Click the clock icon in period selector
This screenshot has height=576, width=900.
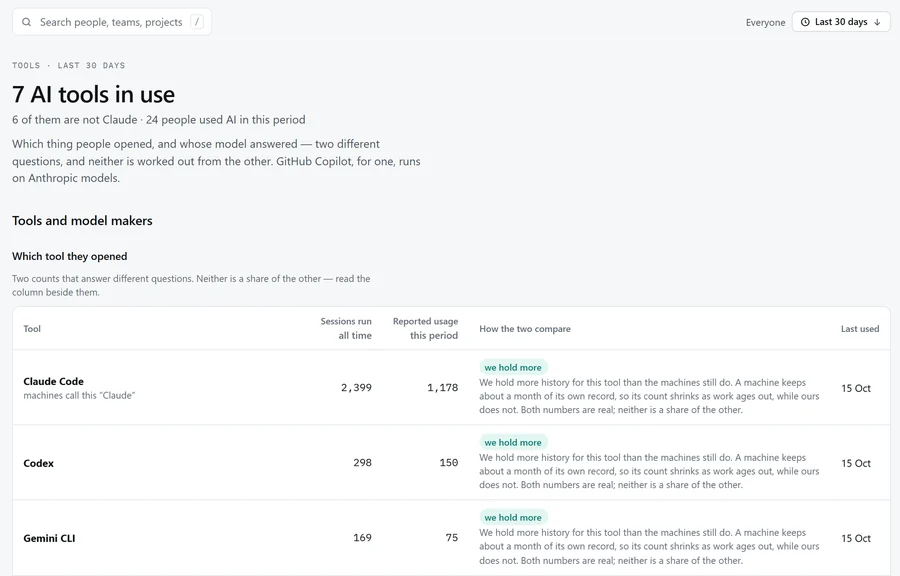point(805,22)
